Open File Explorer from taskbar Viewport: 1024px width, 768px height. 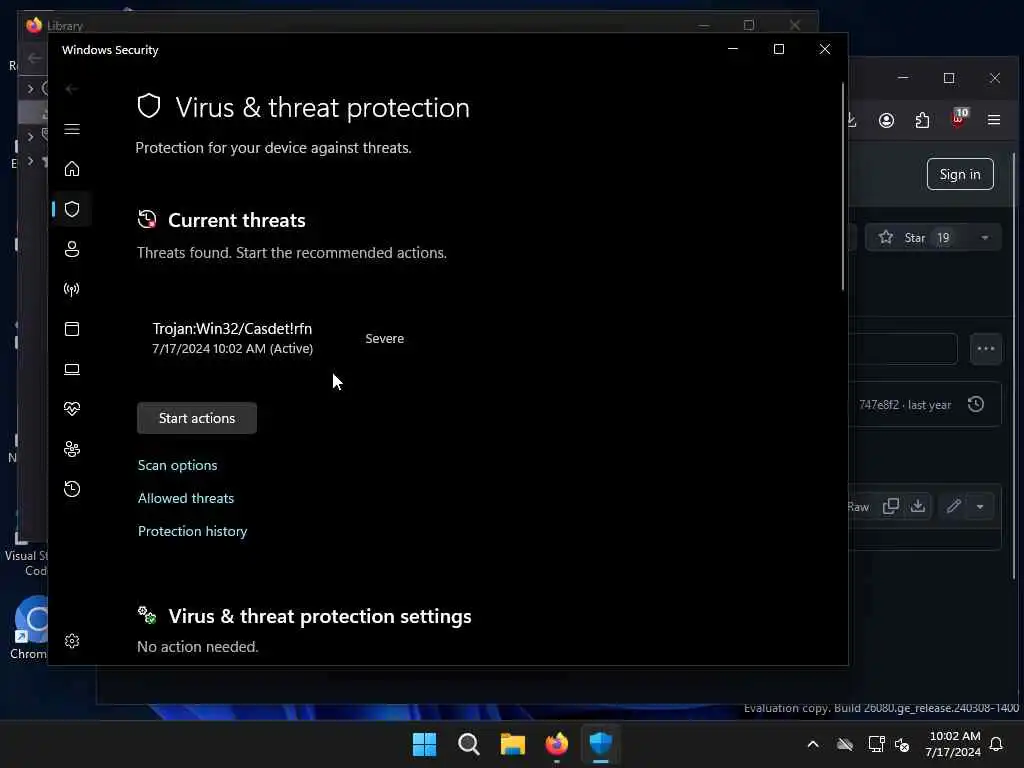(x=513, y=744)
